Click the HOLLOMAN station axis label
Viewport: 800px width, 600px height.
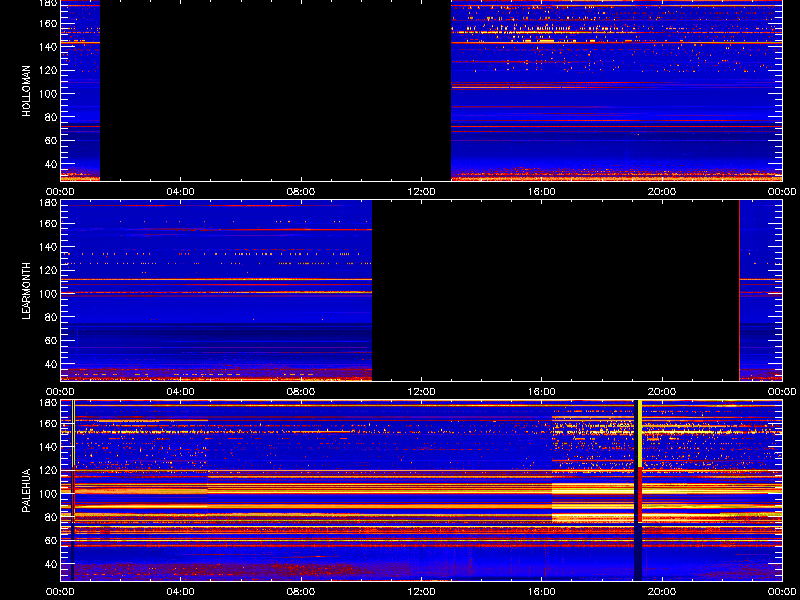(27, 91)
